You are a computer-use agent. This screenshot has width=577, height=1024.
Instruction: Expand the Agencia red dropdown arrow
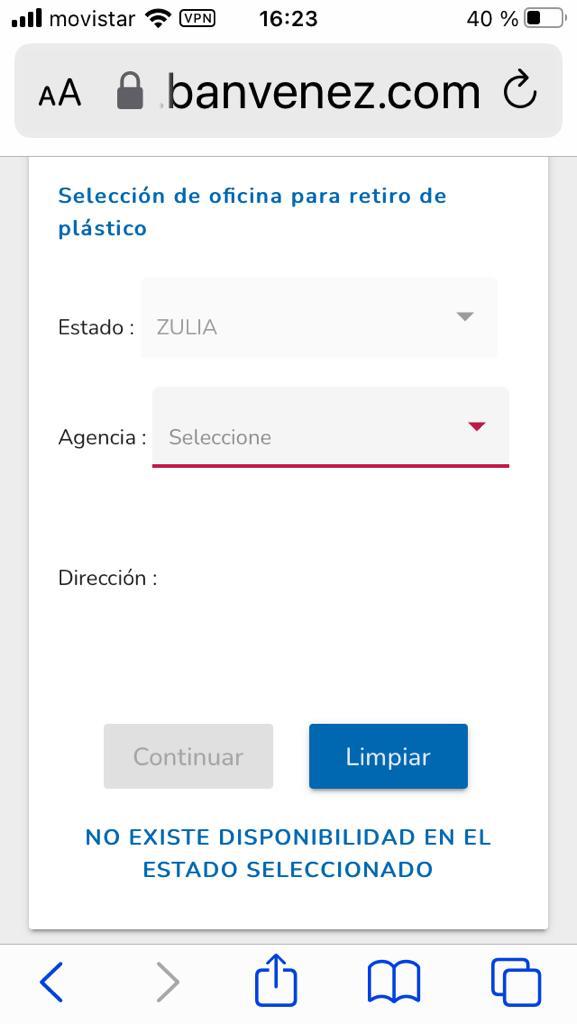click(477, 426)
